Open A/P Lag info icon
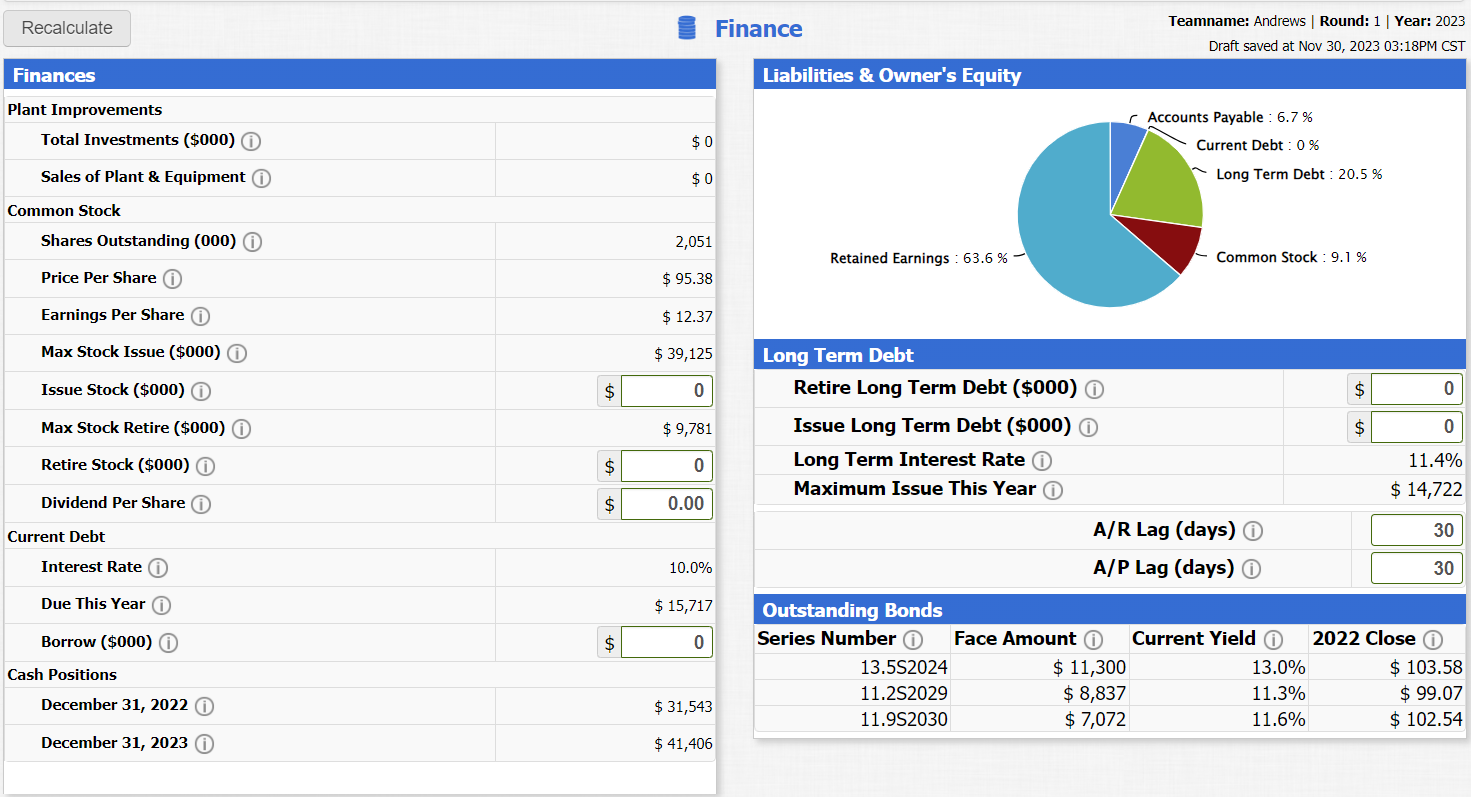The width and height of the screenshot is (1471, 797). coord(1251,569)
